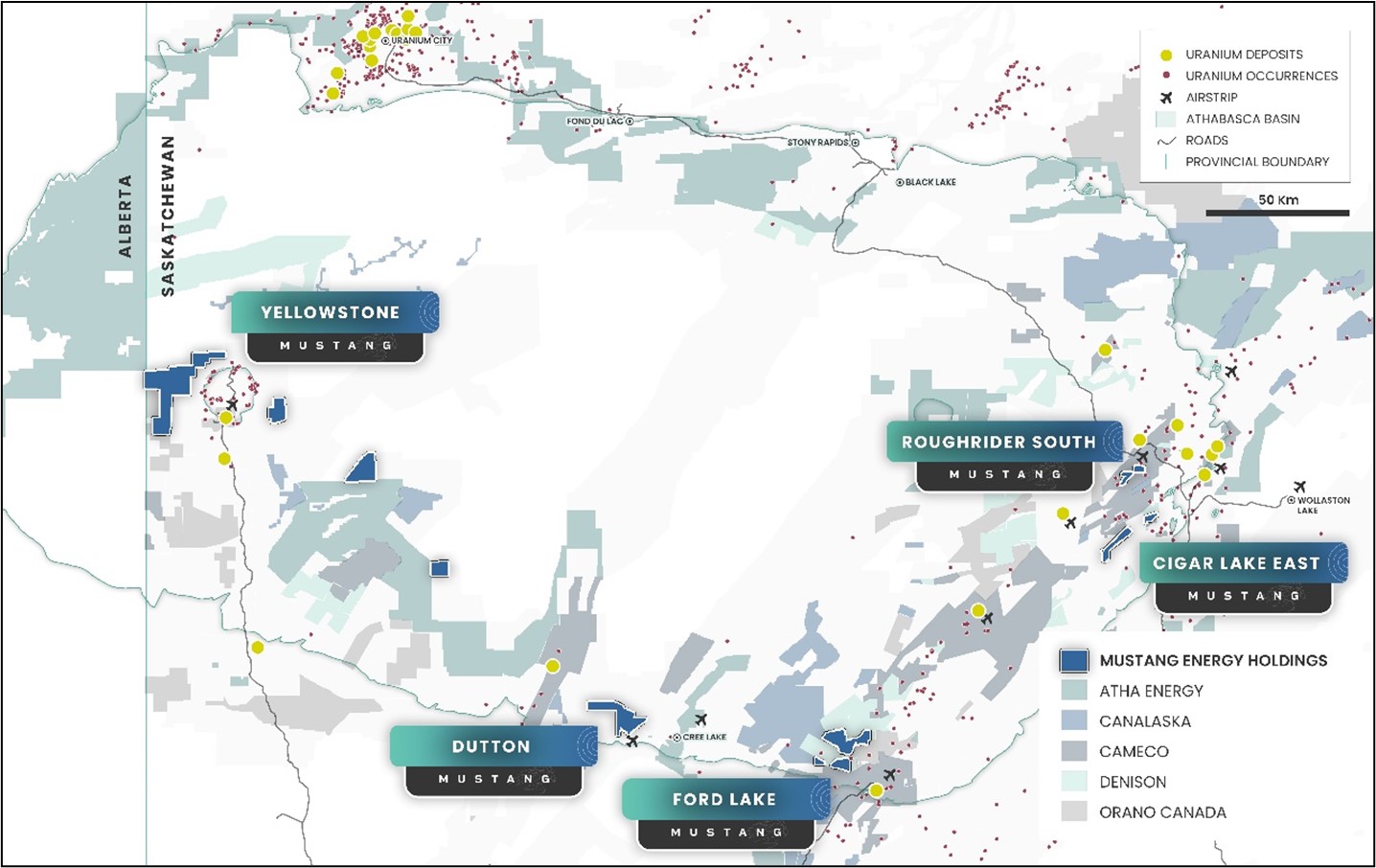This screenshot has width=1376, height=868.
Task: Click the airstrip icon above Wollaston Lake
Action: (x=1299, y=487)
